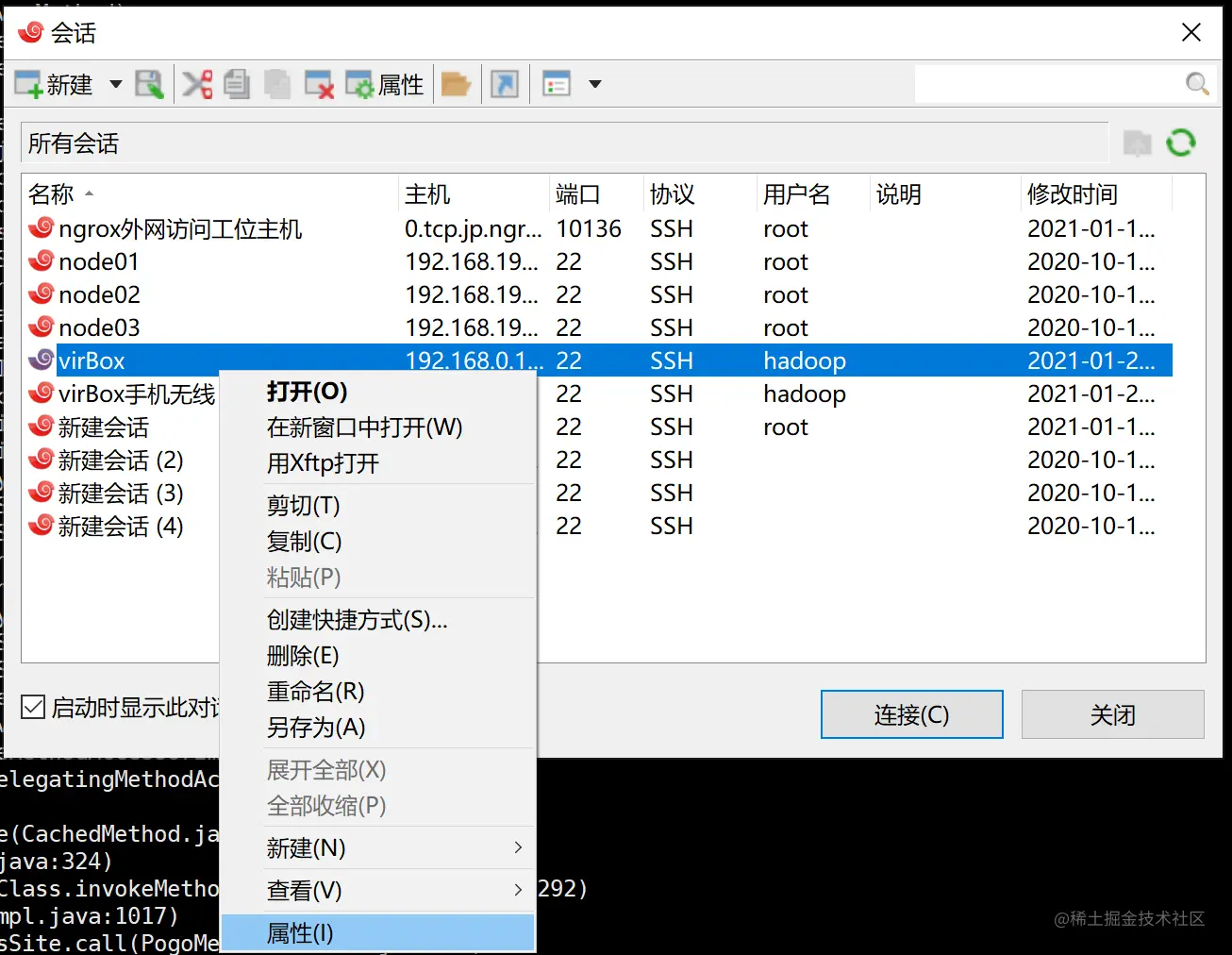Viewport: 1232px width, 955px height.
Task: Click the list view display icon
Action: click(557, 84)
